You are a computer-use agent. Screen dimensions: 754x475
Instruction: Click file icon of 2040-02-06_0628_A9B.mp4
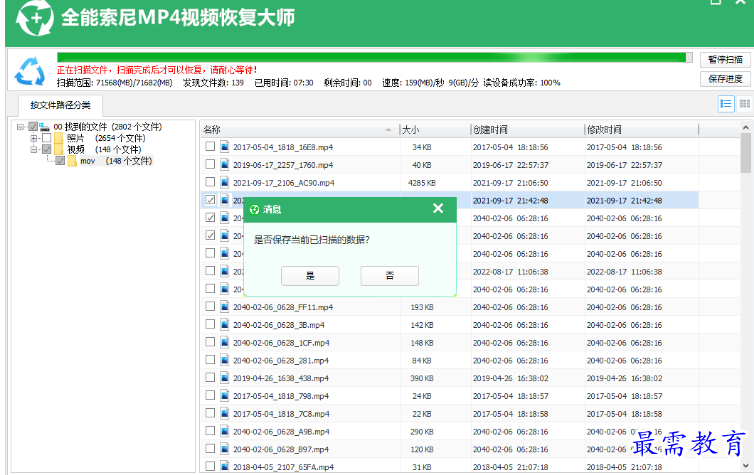[x=225, y=431]
